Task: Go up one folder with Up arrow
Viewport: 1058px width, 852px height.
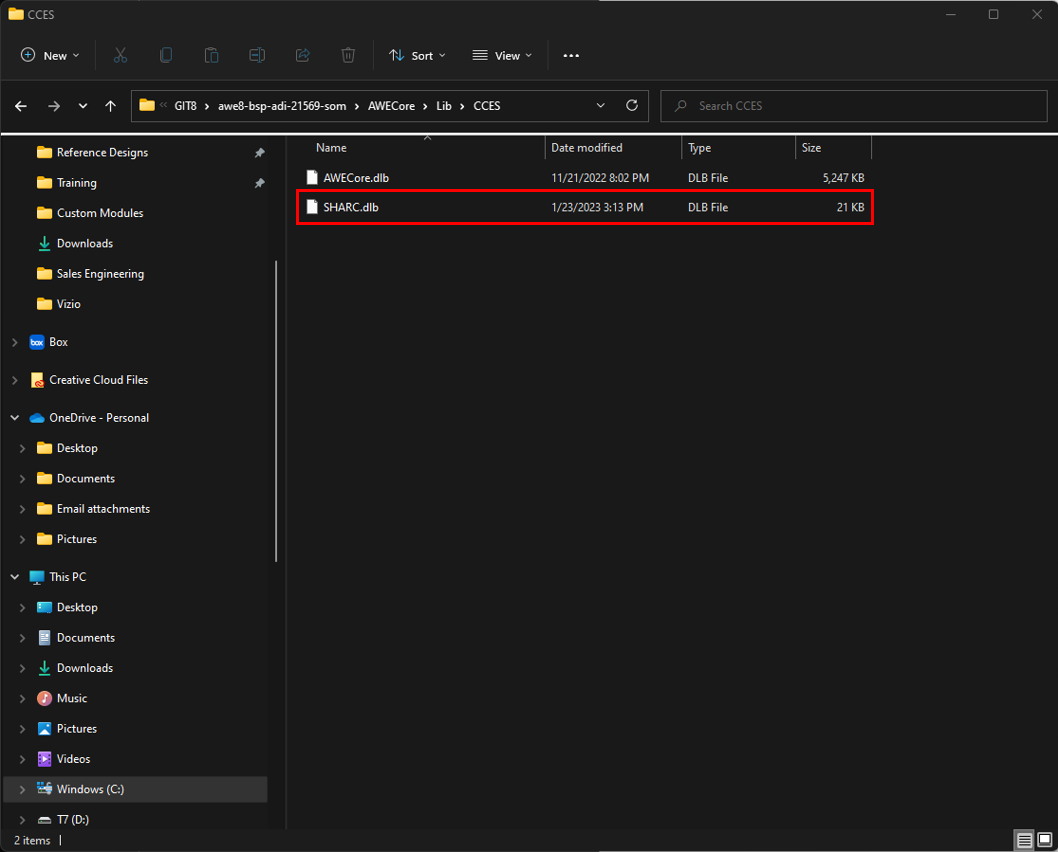Action: (110, 106)
